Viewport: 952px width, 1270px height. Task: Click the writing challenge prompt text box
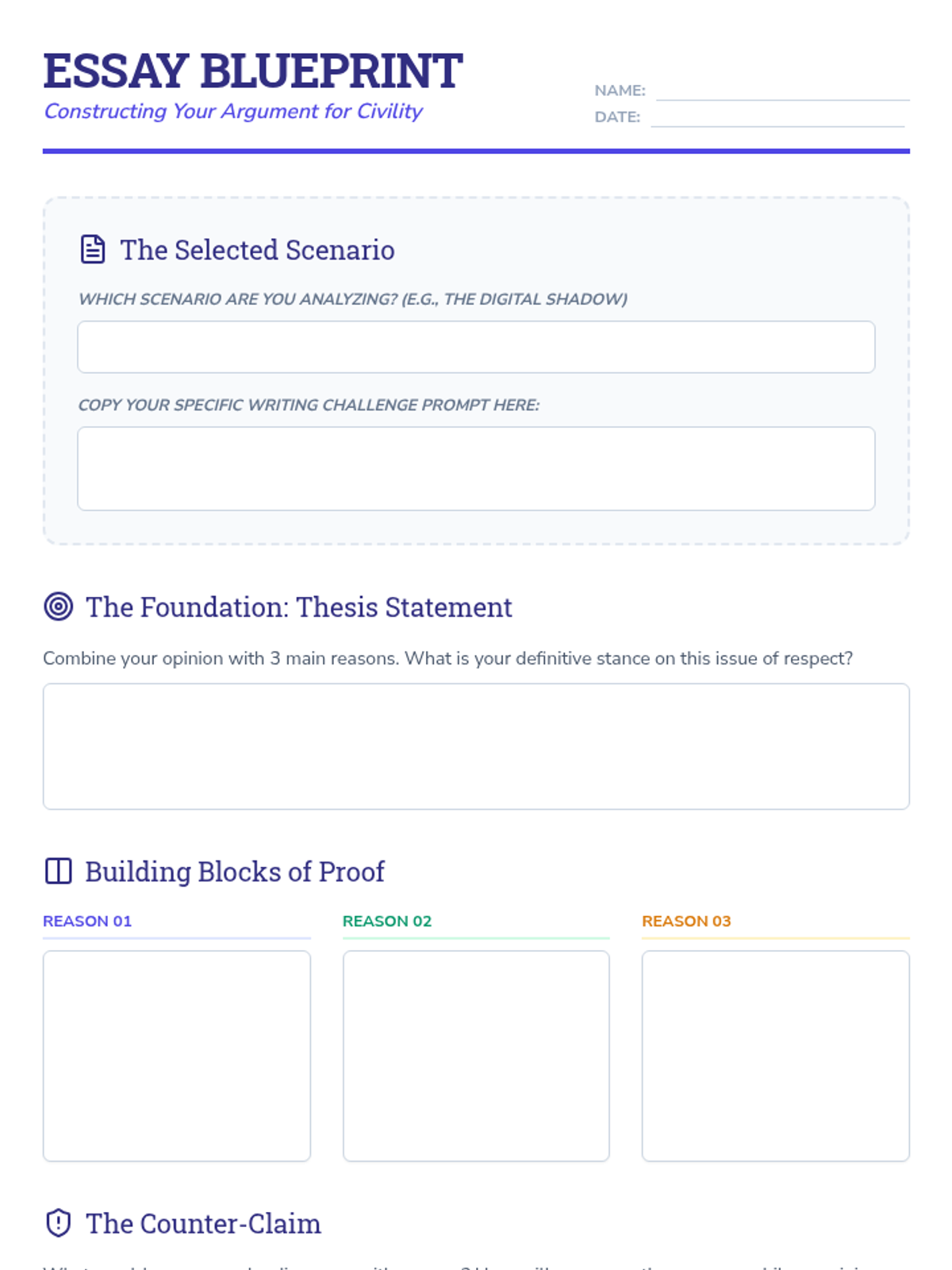click(x=476, y=468)
